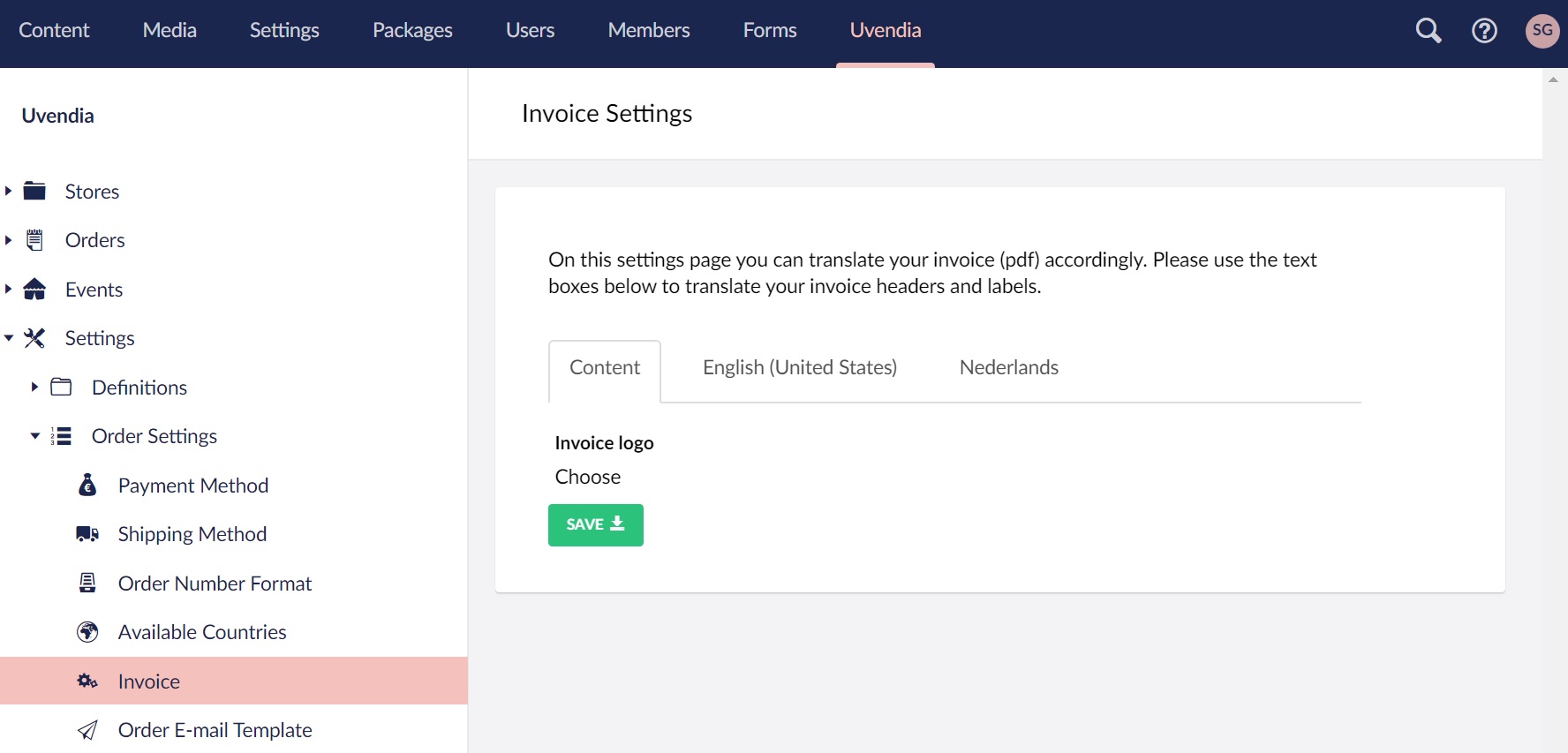Select the Available Countries globe icon
Screen dimensions: 1568x753
[87, 632]
